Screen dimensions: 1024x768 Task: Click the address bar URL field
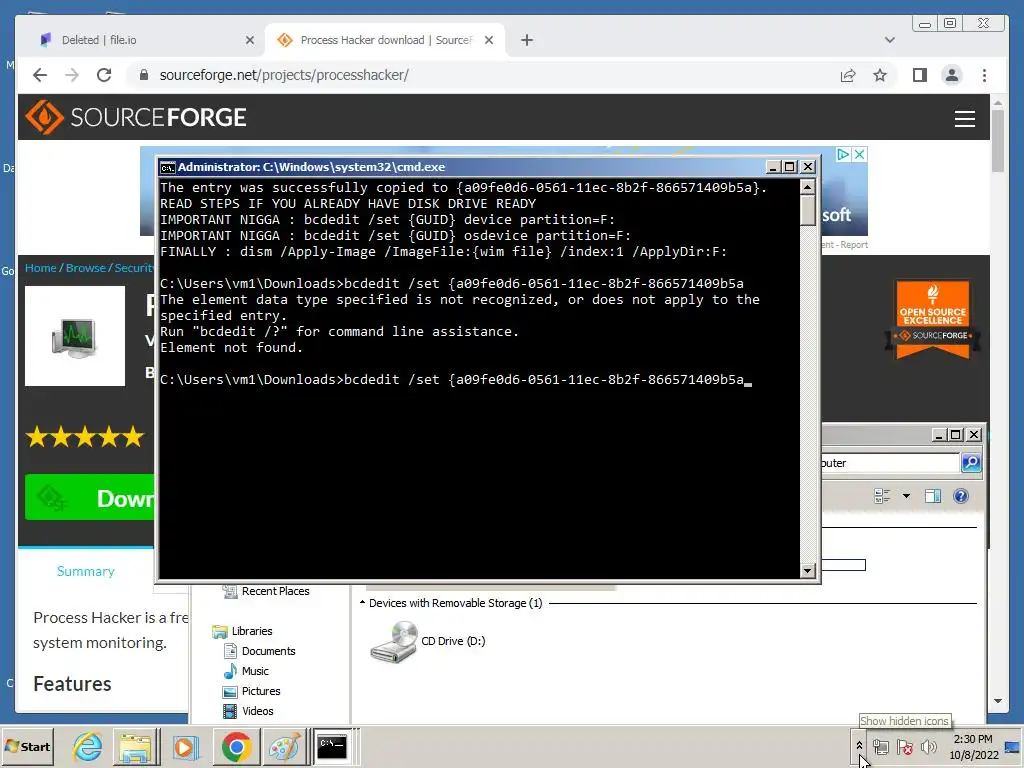coord(483,75)
